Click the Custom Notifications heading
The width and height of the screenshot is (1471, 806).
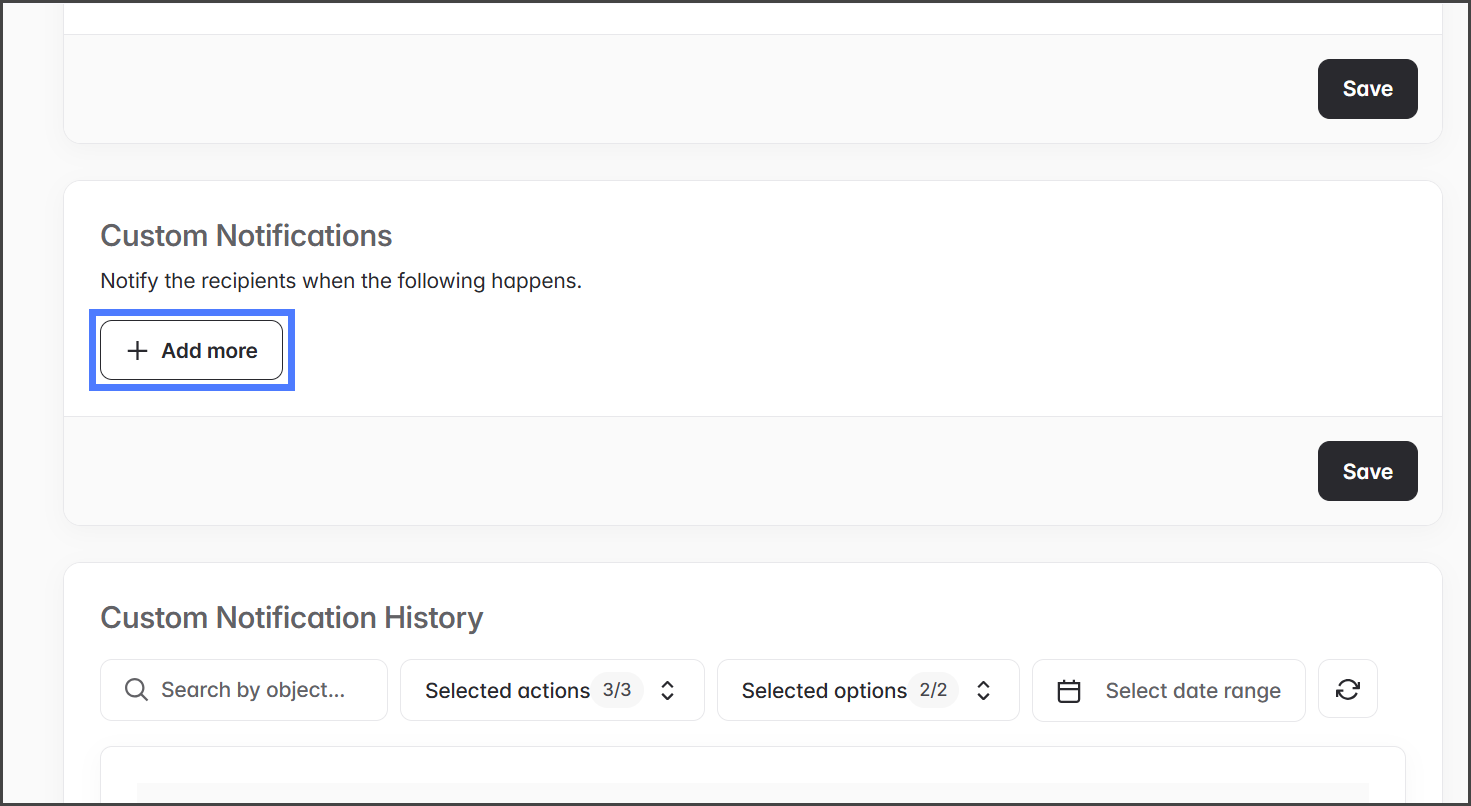[246, 236]
